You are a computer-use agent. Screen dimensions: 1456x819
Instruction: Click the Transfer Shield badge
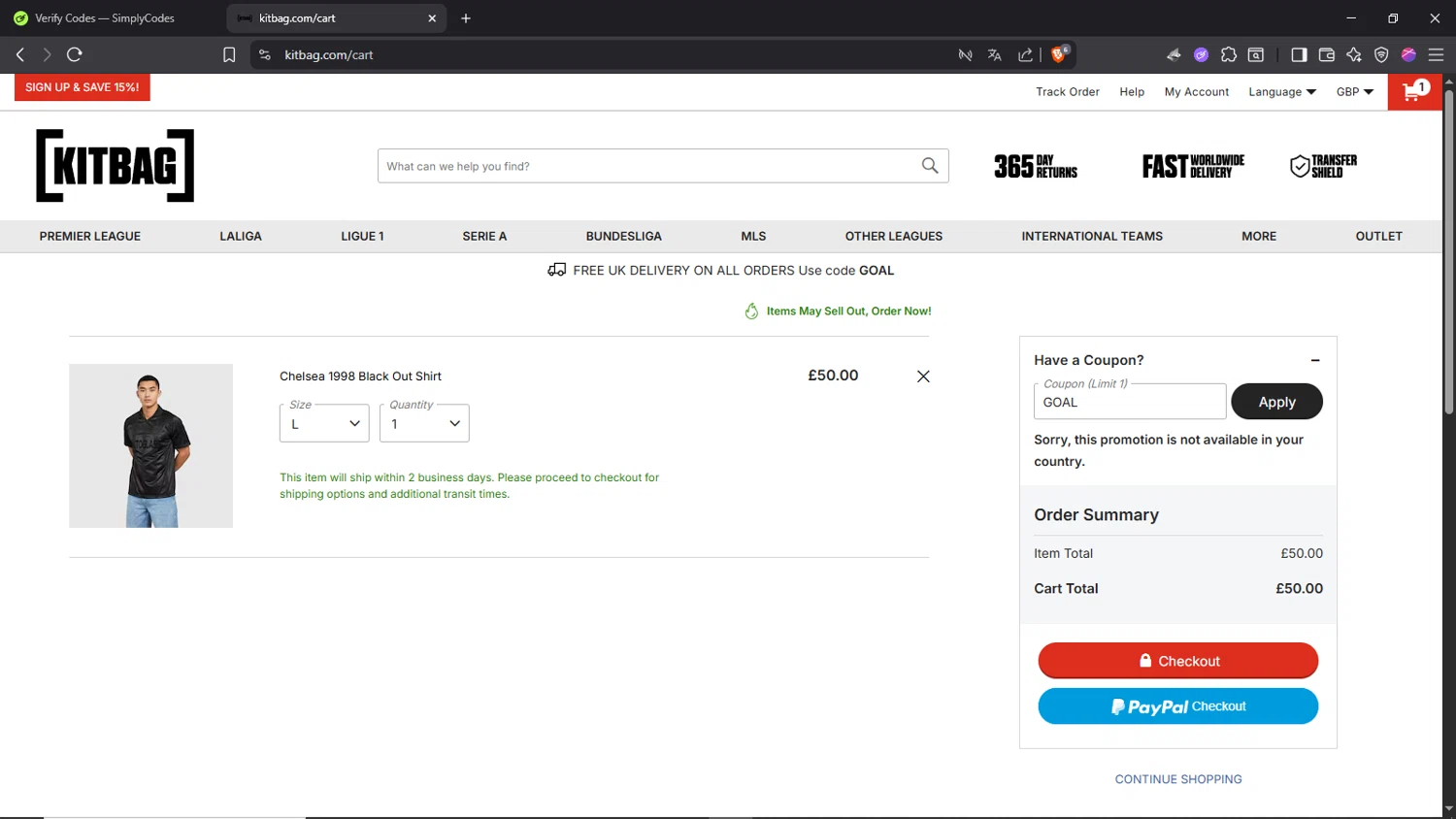click(1323, 166)
